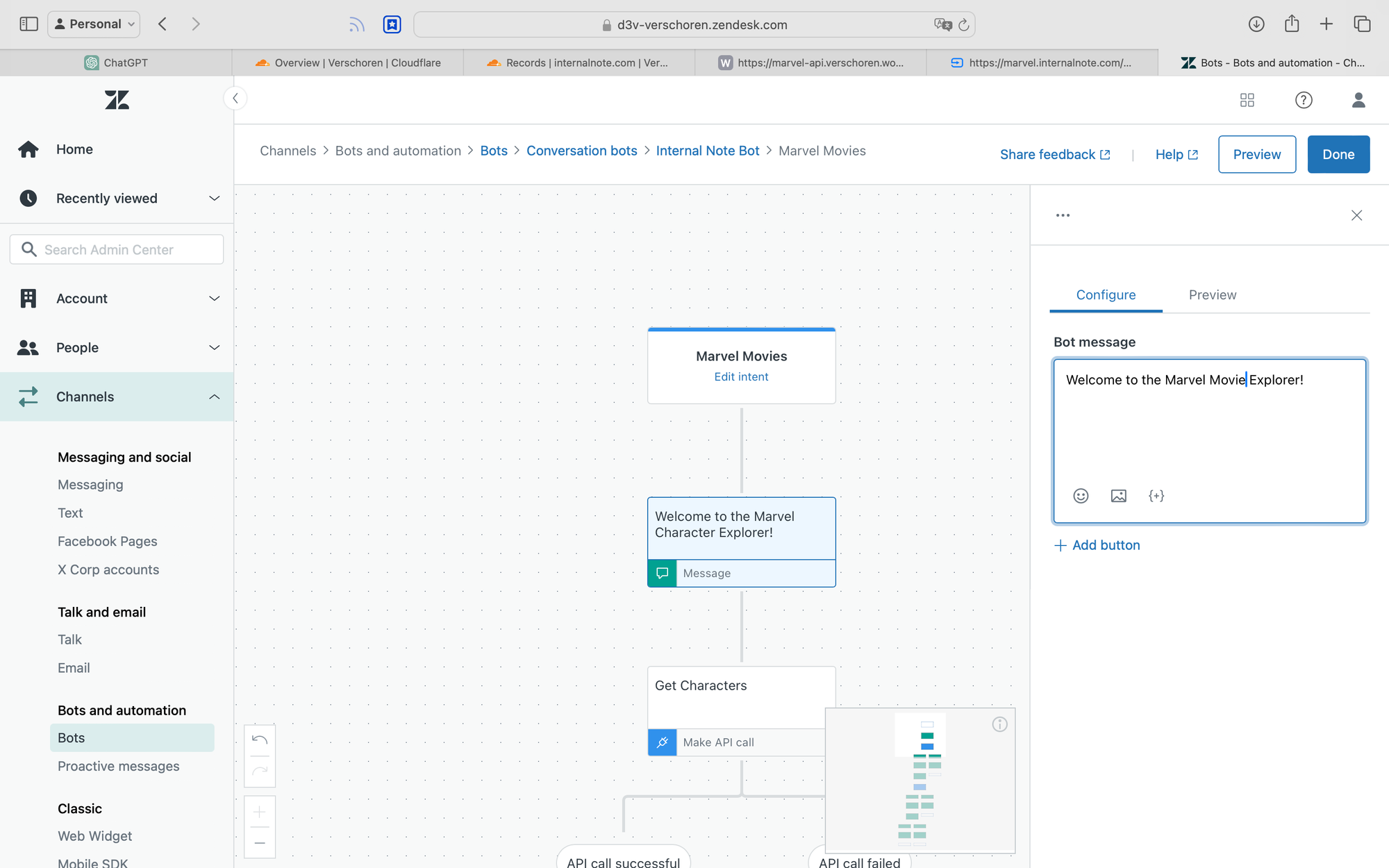Open the three-dot step options menu
This screenshot has height=868, width=1389.
pos(1063,215)
